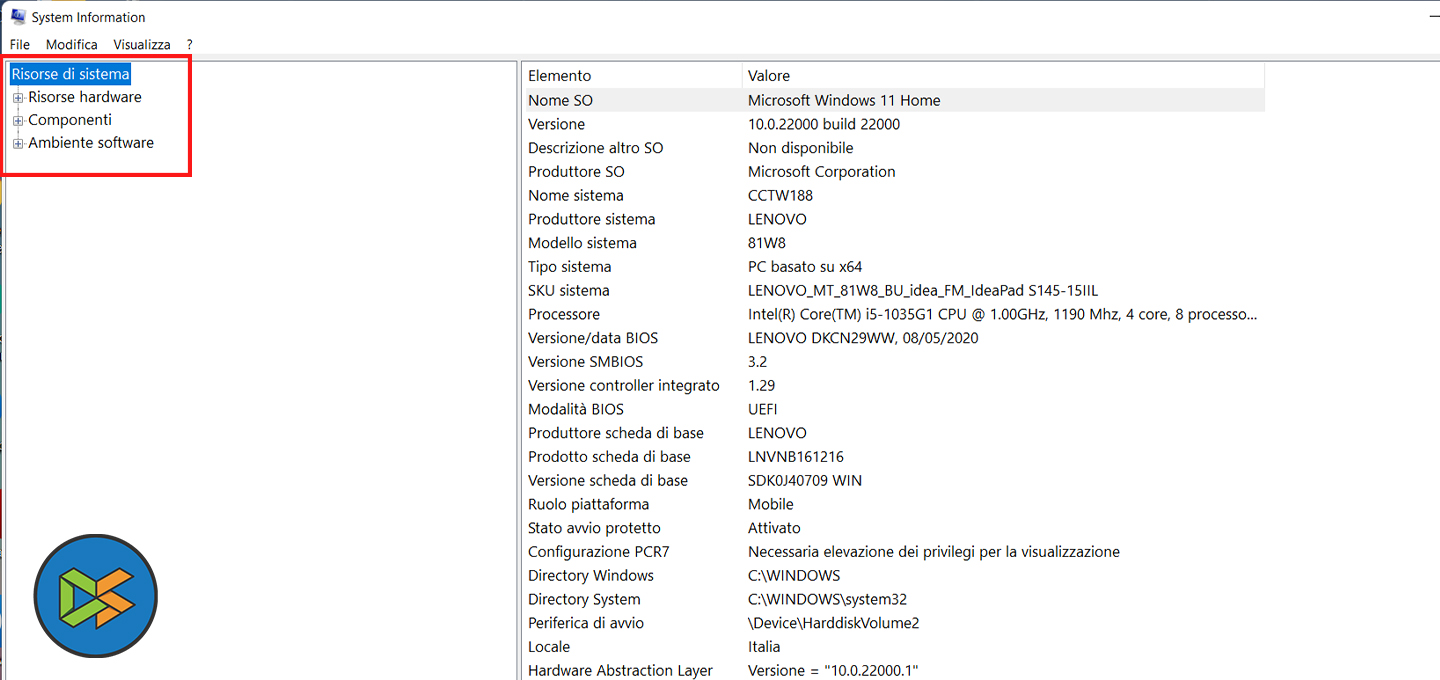Click the PC basato su x64 value

click(x=805, y=267)
